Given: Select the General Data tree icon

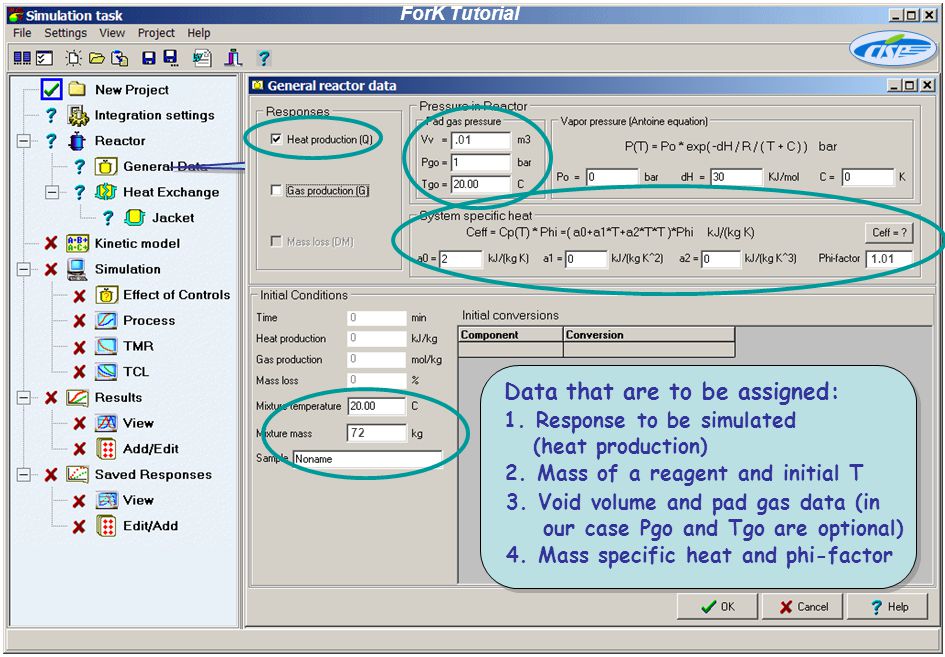Looking at the screenshot, I should 106,166.
